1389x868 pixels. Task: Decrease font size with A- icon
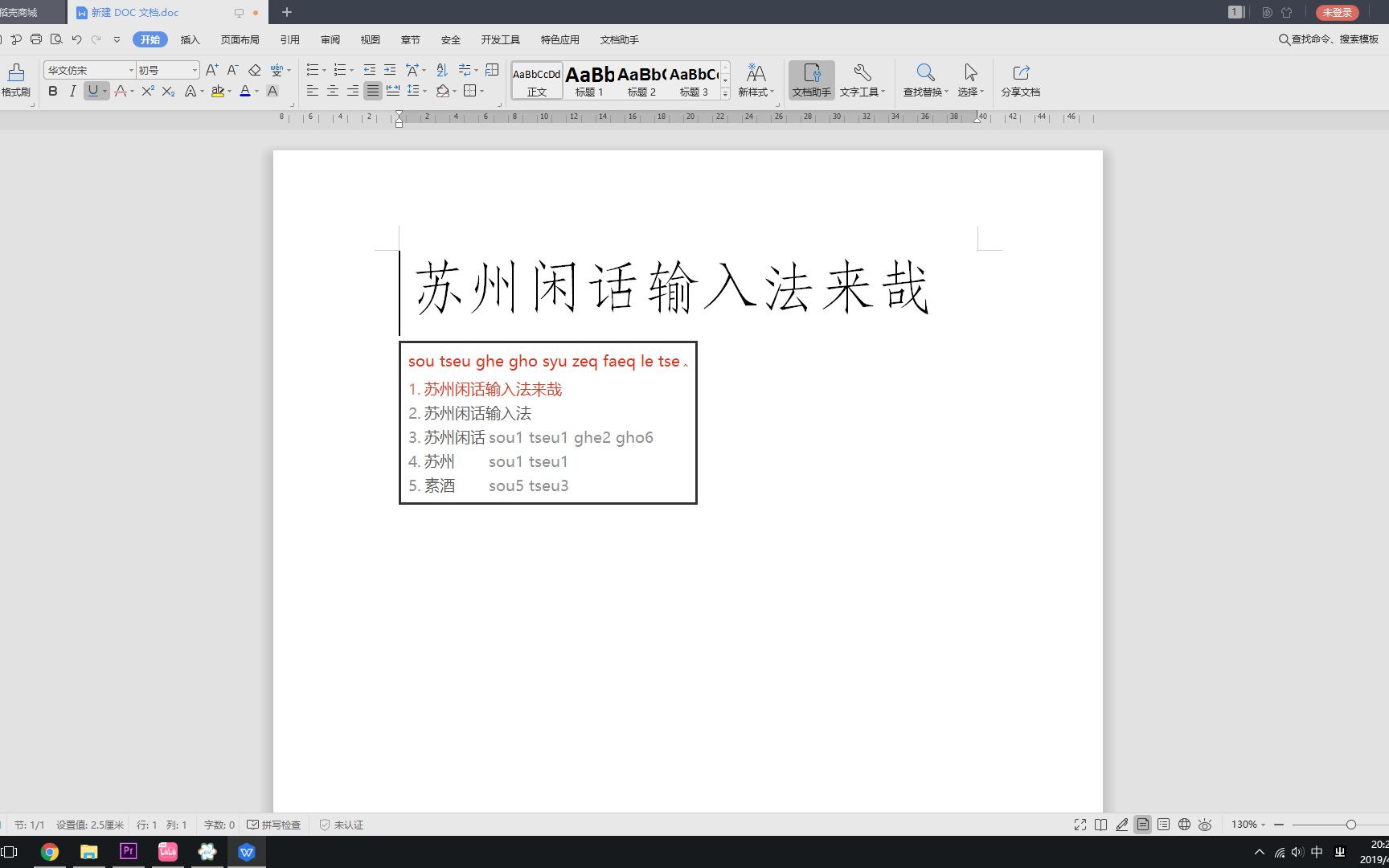pyautogui.click(x=232, y=70)
